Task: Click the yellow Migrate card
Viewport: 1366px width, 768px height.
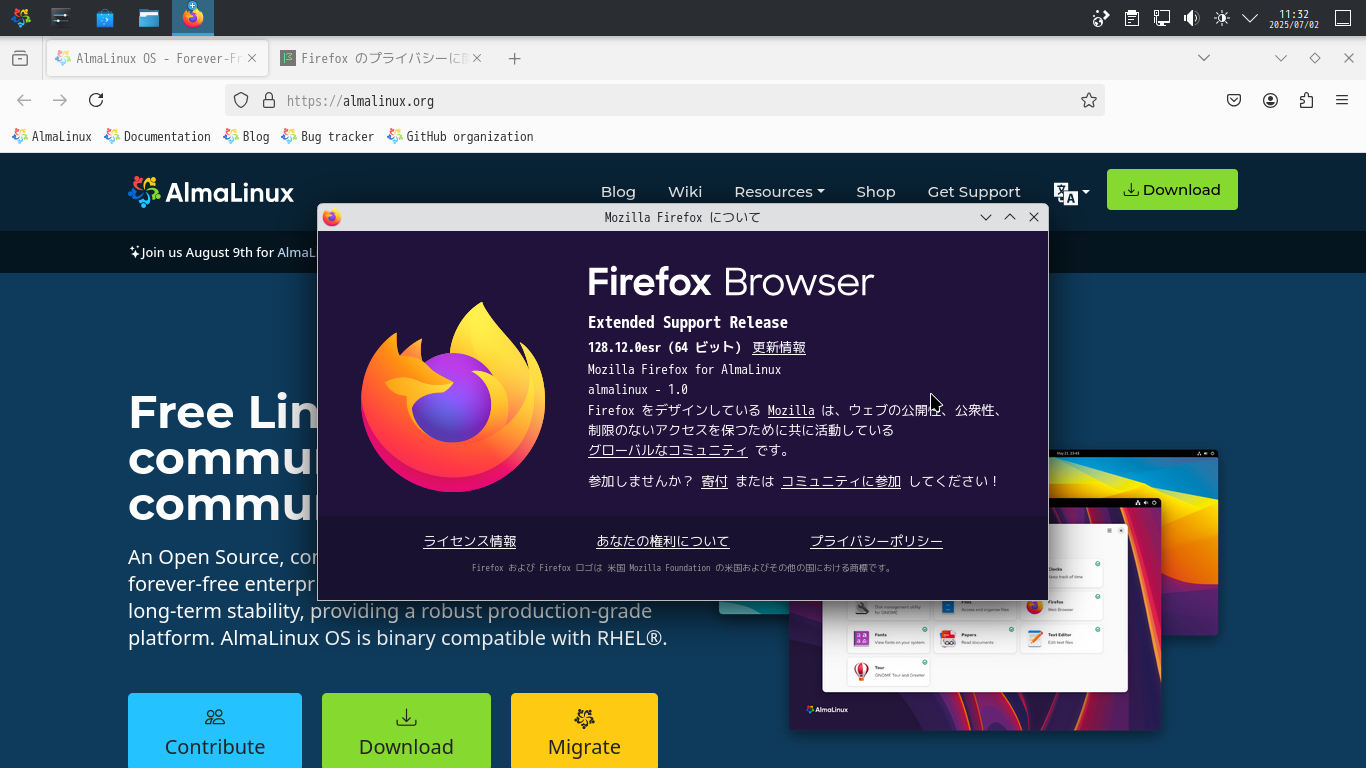Action: pos(584,731)
